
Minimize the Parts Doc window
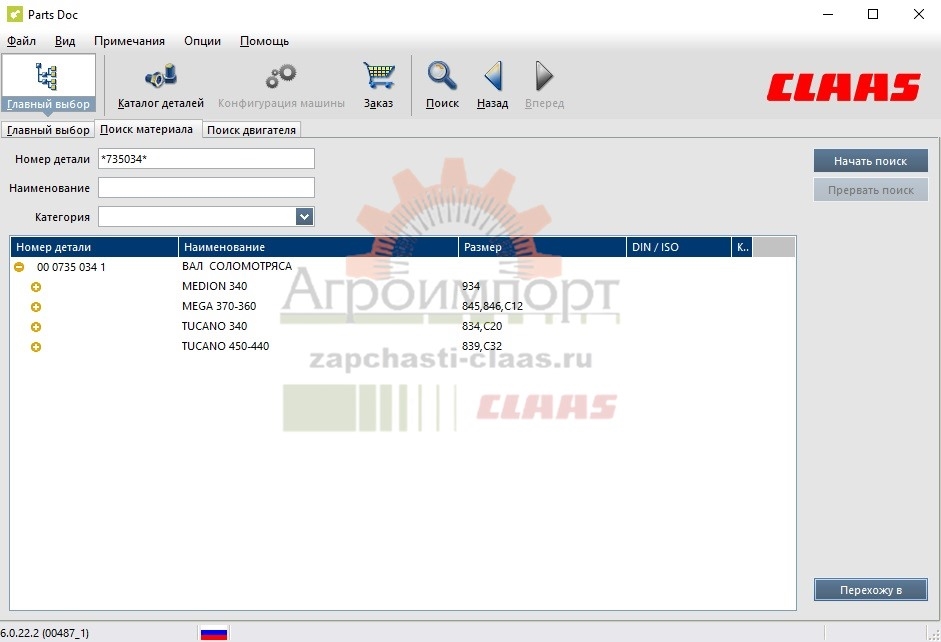[828, 14]
